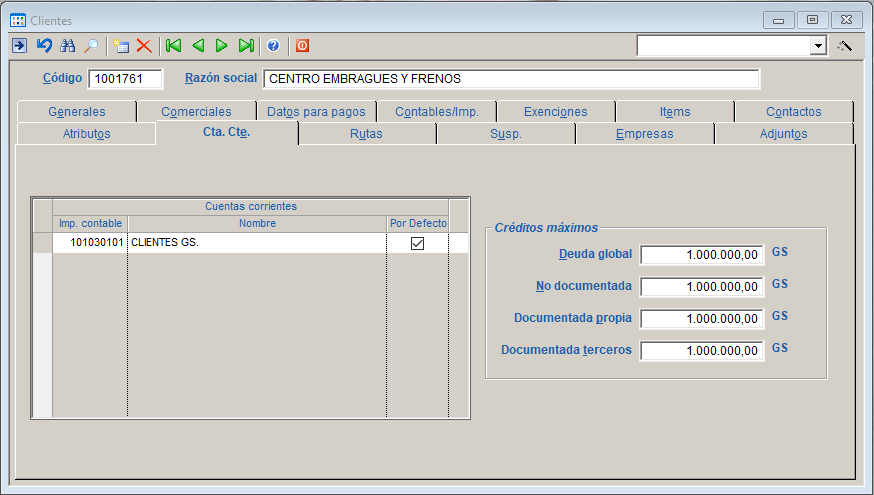This screenshot has height=495, width=874.
Task: Click the undo arrow toolbar icon
Action: pos(43,46)
